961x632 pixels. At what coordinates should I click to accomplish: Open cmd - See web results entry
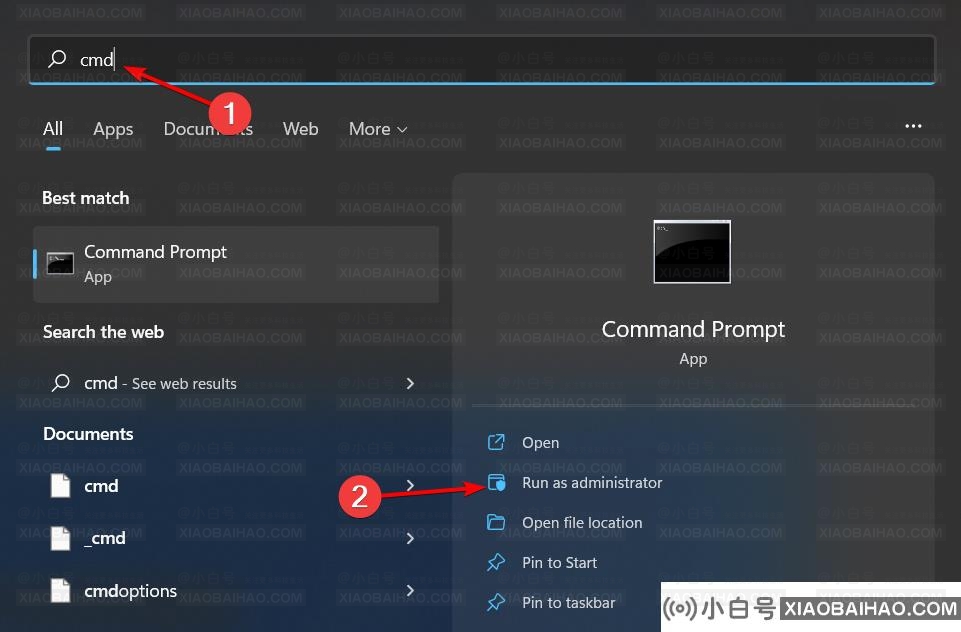(236, 383)
